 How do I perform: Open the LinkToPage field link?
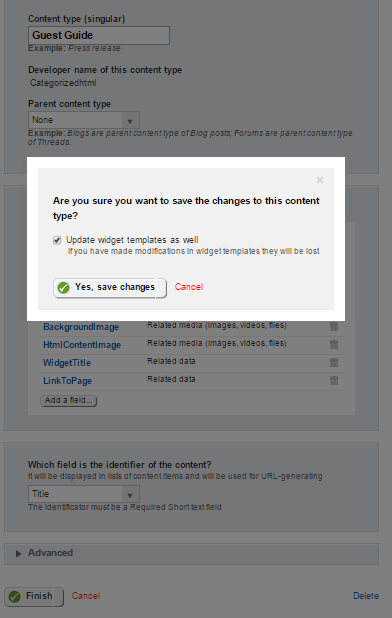67,381
